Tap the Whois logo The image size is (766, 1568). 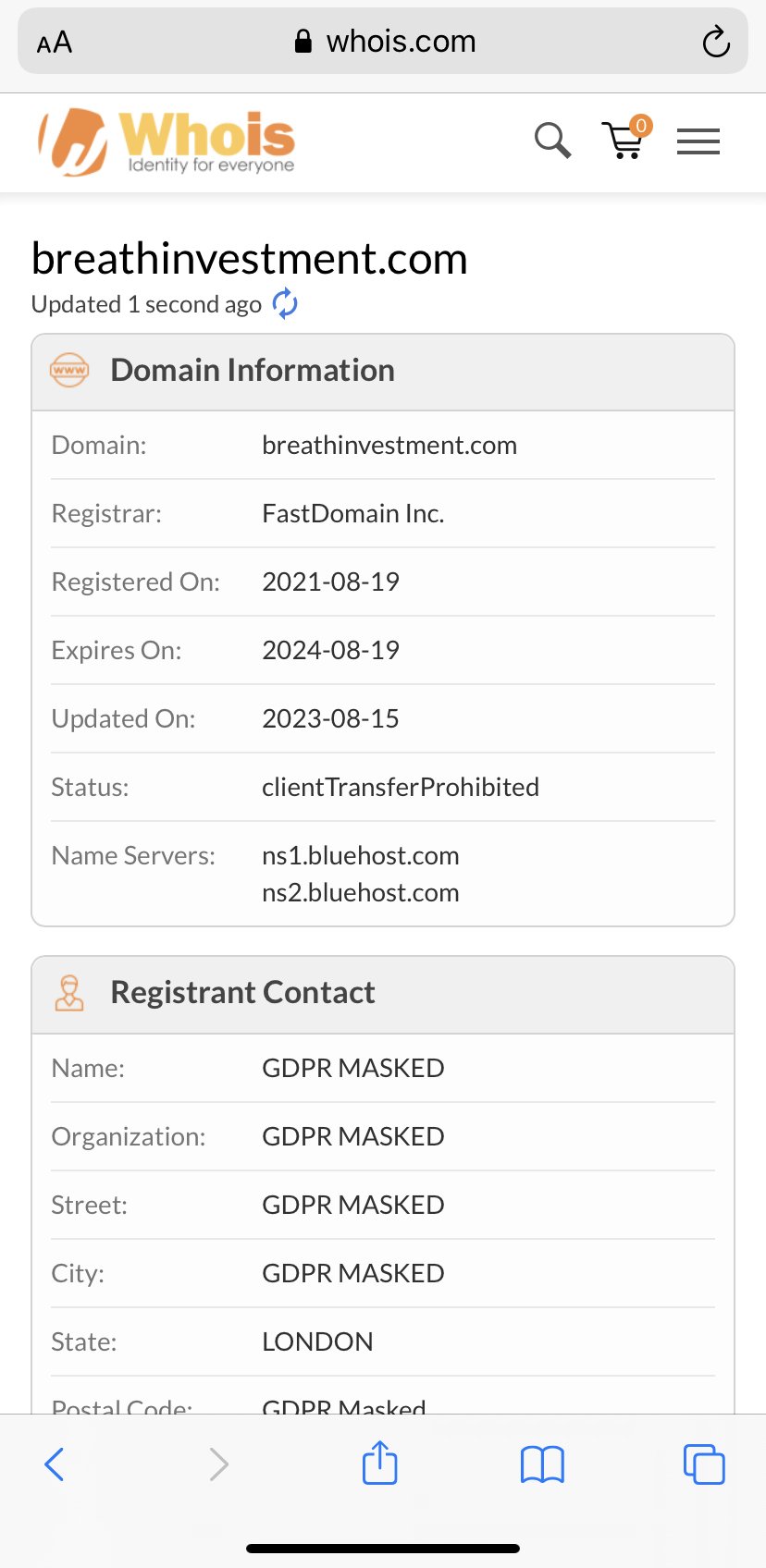[167, 141]
